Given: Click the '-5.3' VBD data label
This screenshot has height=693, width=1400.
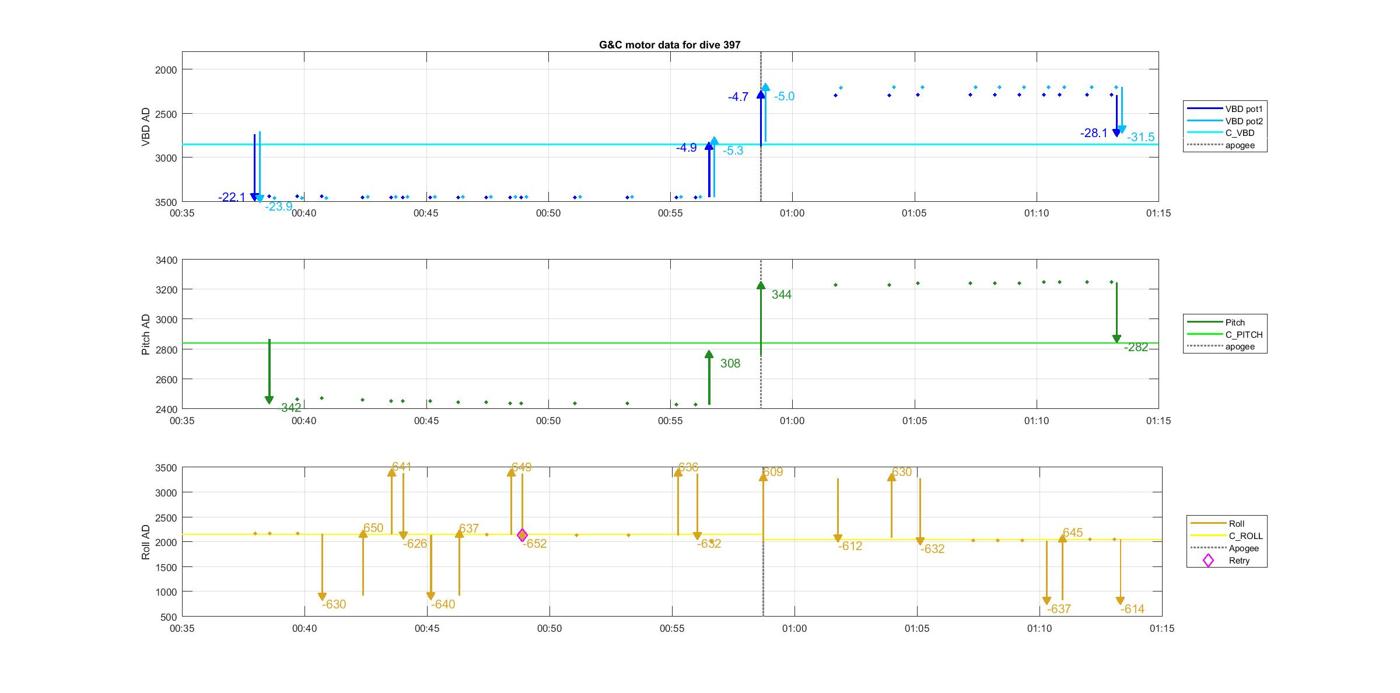Looking at the screenshot, I should click(733, 151).
